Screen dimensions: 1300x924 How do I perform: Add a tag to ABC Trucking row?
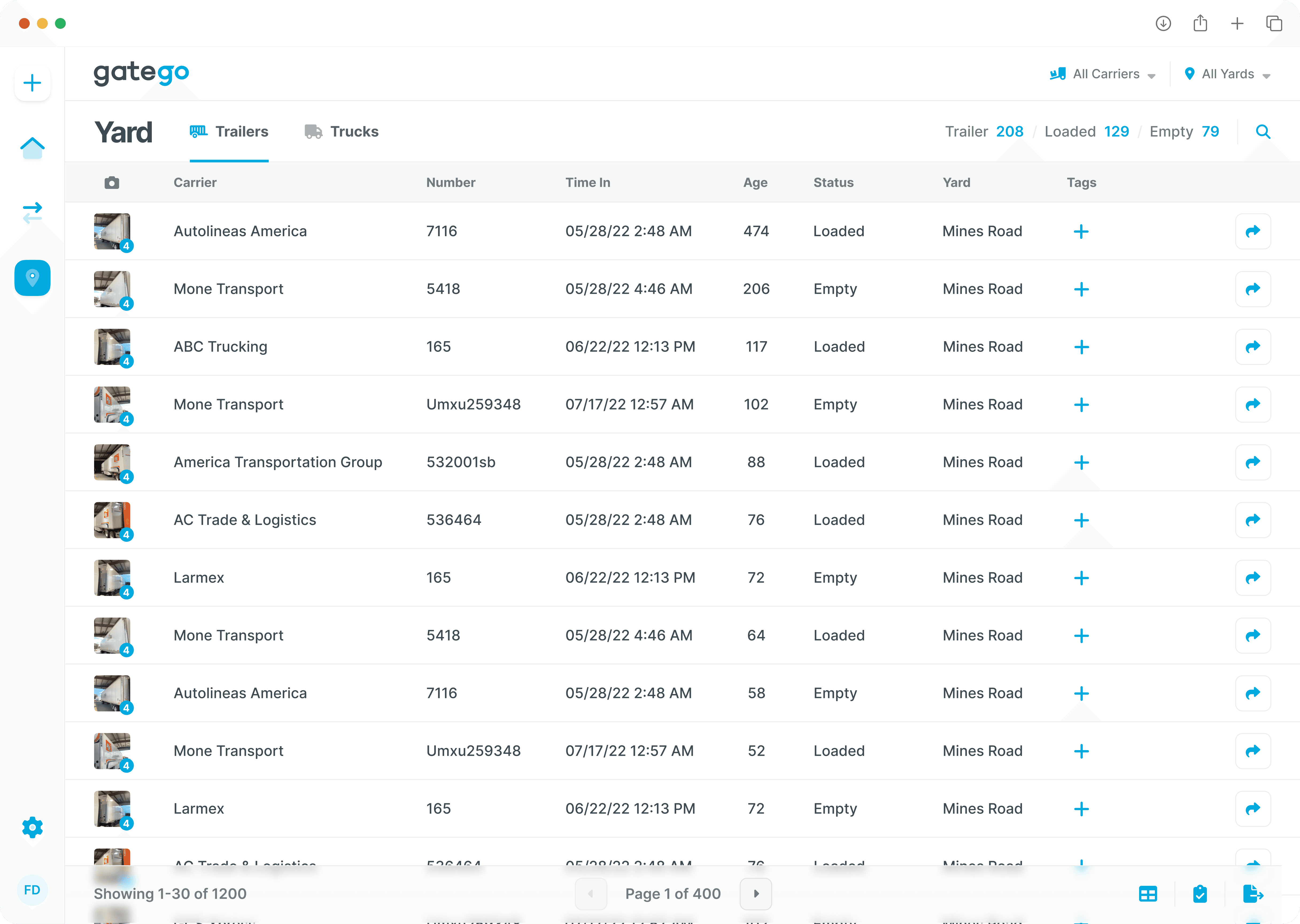1081,347
